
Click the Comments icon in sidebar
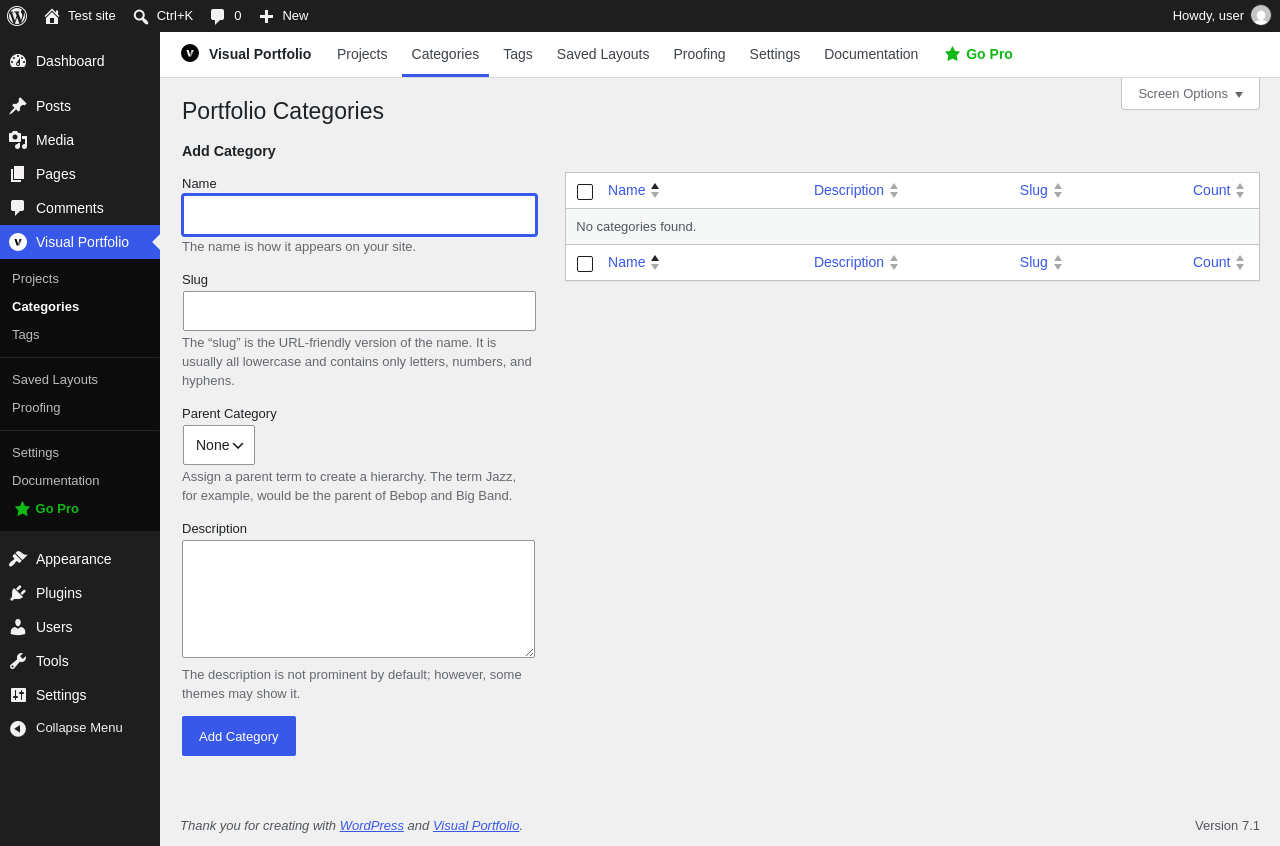point(18,208)
